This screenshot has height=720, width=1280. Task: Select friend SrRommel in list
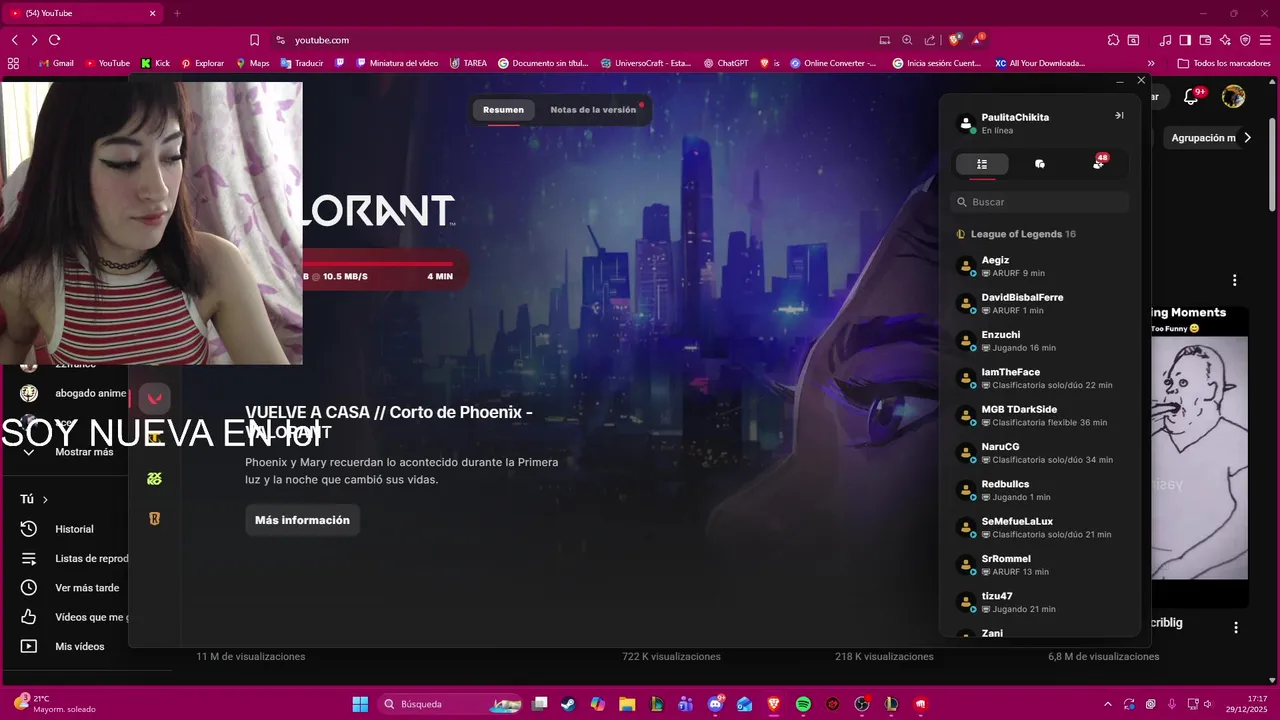click(1040, 565)
